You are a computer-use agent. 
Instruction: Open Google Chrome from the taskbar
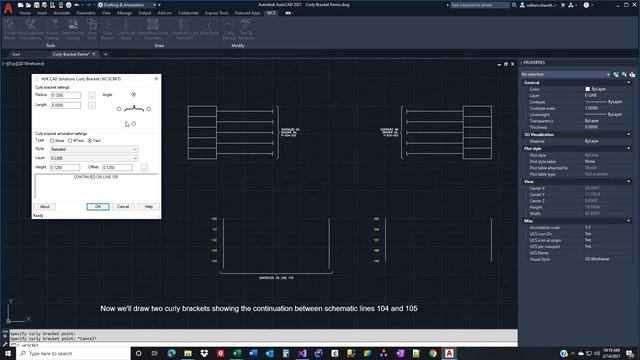433,353
